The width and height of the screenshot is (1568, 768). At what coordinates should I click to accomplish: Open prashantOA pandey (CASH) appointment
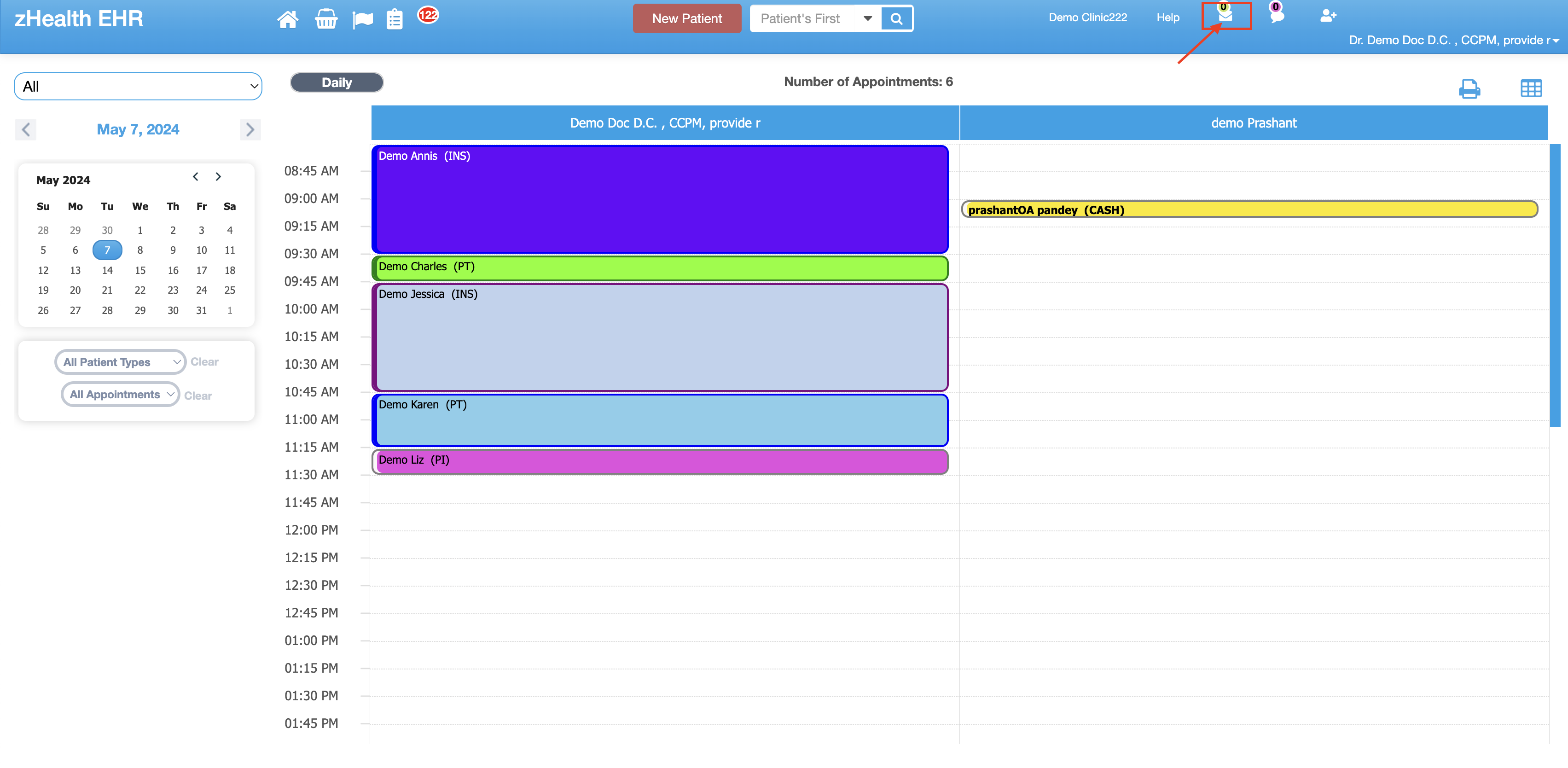click(1249, 209)
